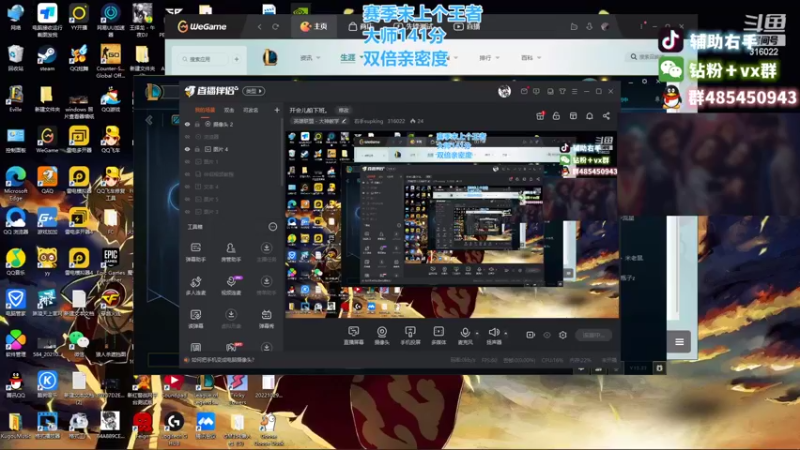Click the layer list scrollbar
The image size is (800, 450).
[x=281, y=153]
